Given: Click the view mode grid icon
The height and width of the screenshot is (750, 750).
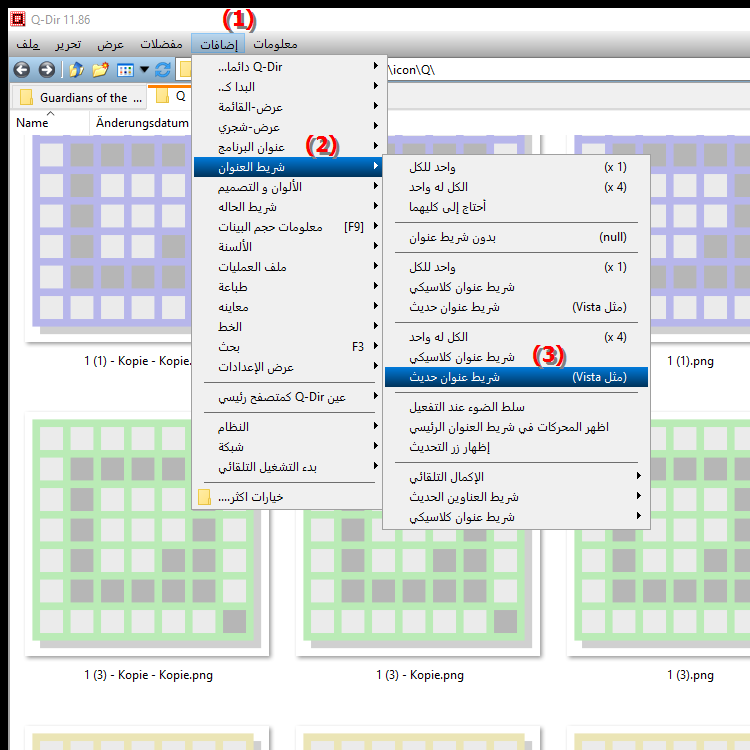Looking at the screenshot, I should point(125,70).
